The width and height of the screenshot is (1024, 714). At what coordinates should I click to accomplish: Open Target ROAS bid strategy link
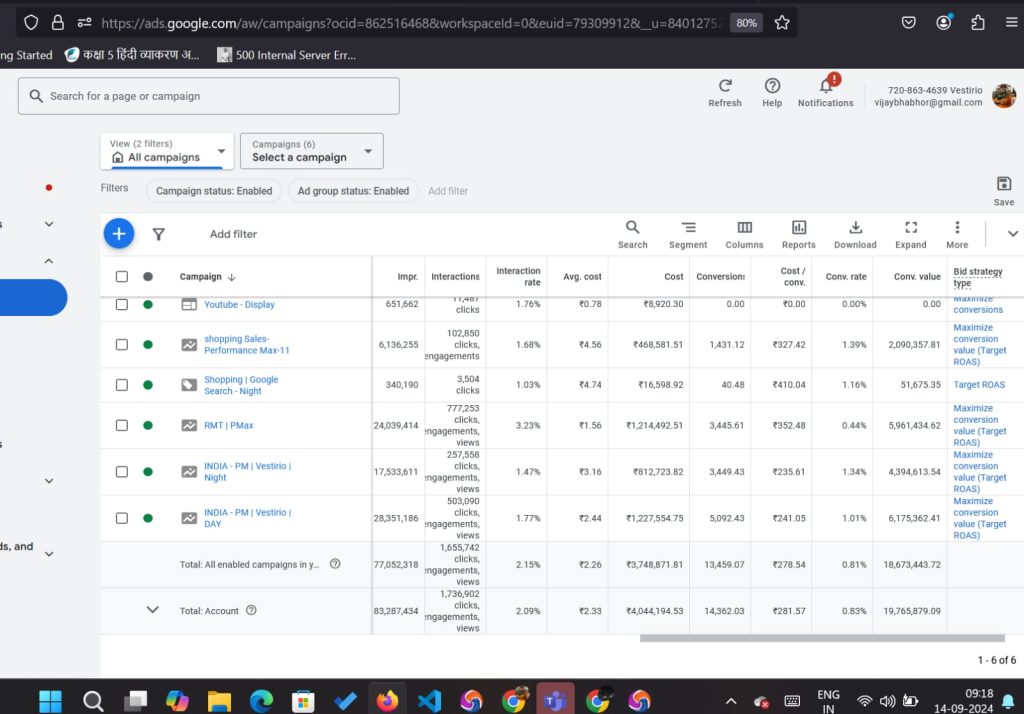click(x=979, y=385)
